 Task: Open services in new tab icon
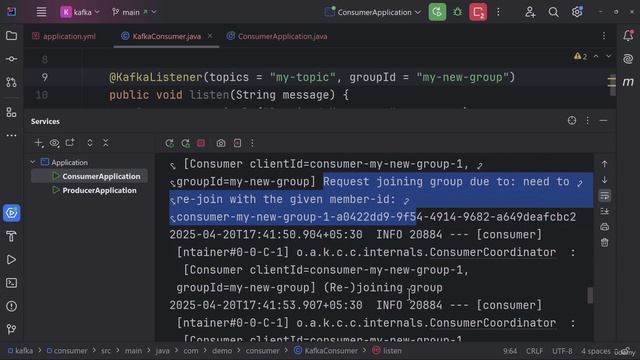pos(70,143)
